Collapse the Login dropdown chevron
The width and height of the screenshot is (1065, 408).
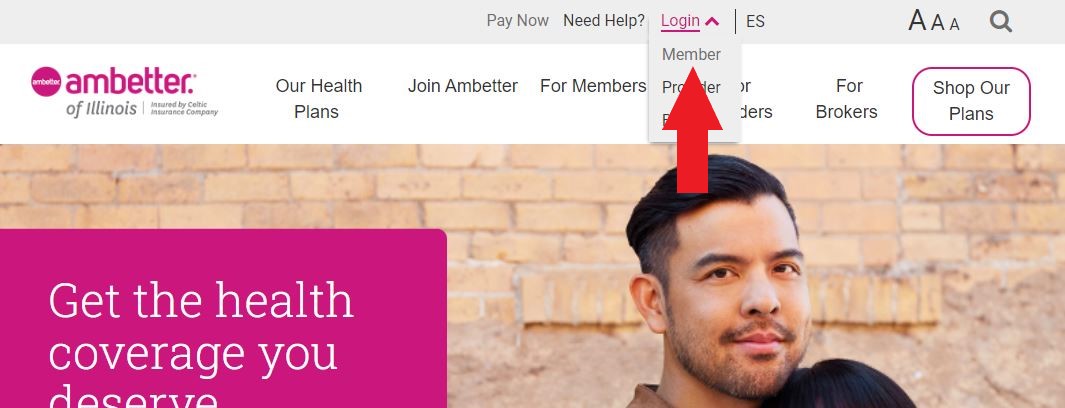(x=712, y=21)
